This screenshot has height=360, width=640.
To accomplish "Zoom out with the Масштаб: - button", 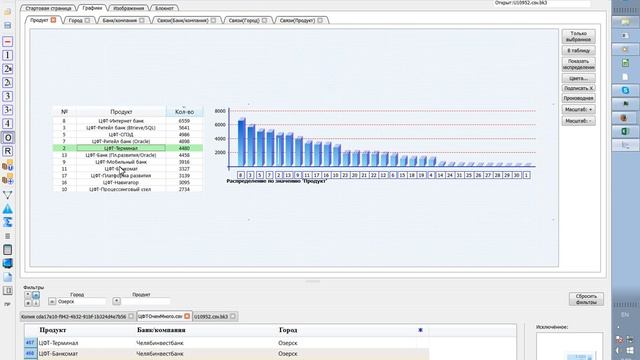I will 578,121.
